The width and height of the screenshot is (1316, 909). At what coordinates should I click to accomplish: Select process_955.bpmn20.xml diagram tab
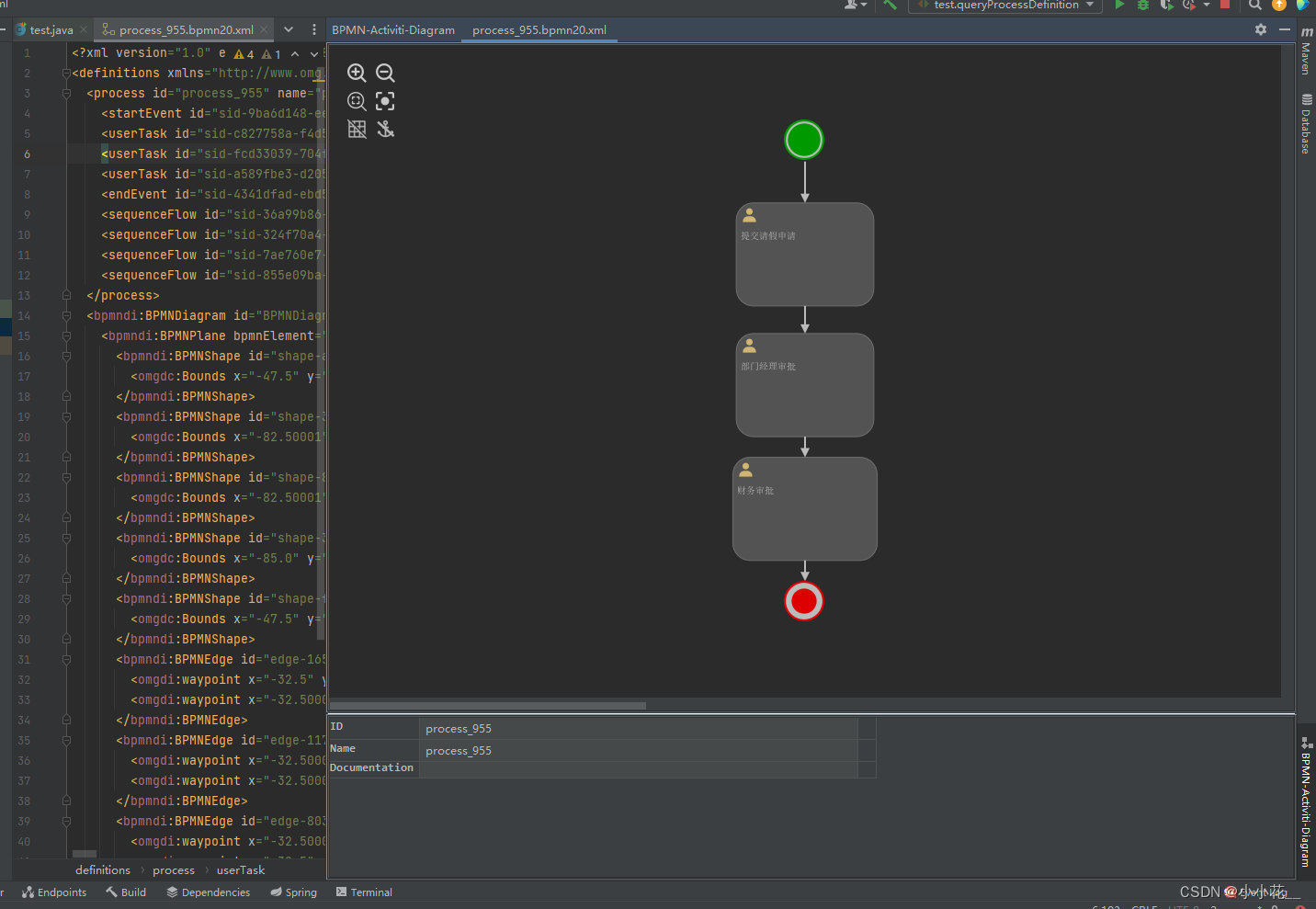[x=539, y=29]
